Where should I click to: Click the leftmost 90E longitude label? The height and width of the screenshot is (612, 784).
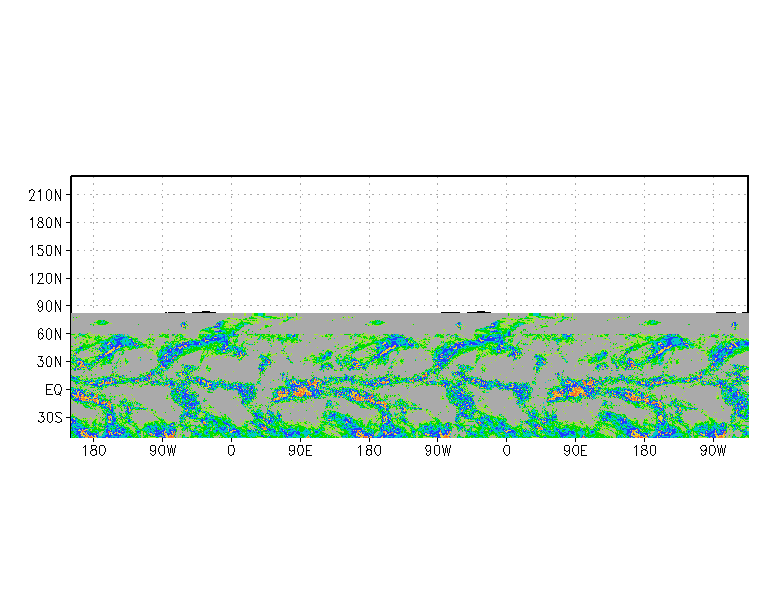click(x=300, y=451)
